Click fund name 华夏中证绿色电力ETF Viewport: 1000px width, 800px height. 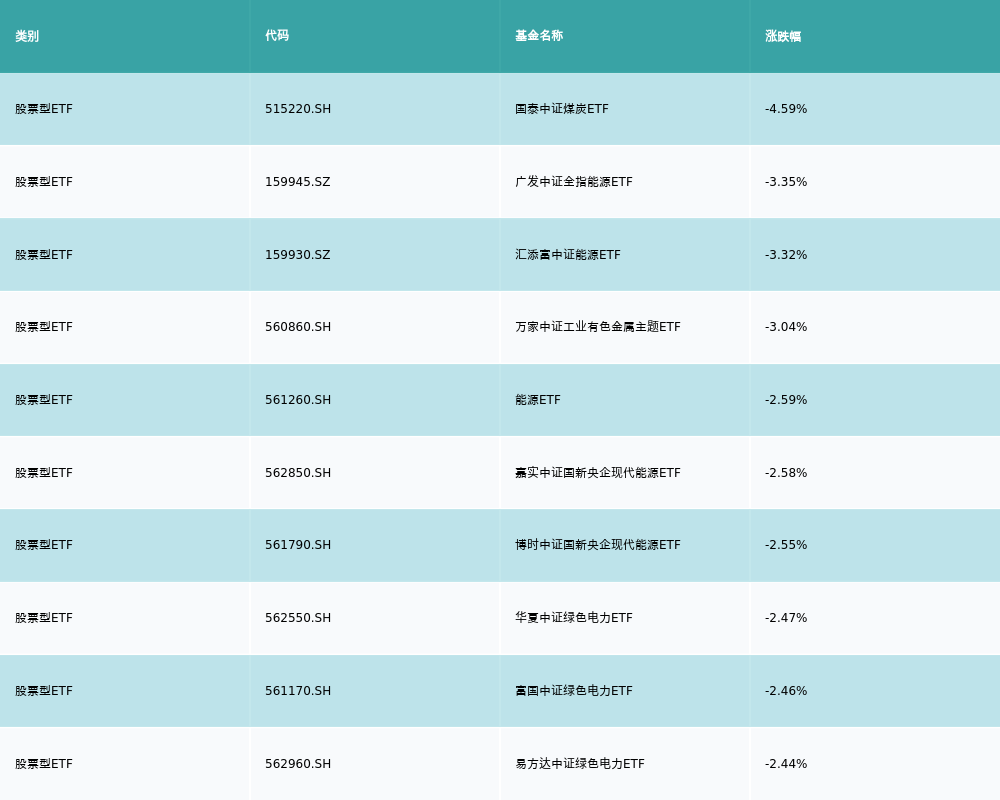coord(574,618)
